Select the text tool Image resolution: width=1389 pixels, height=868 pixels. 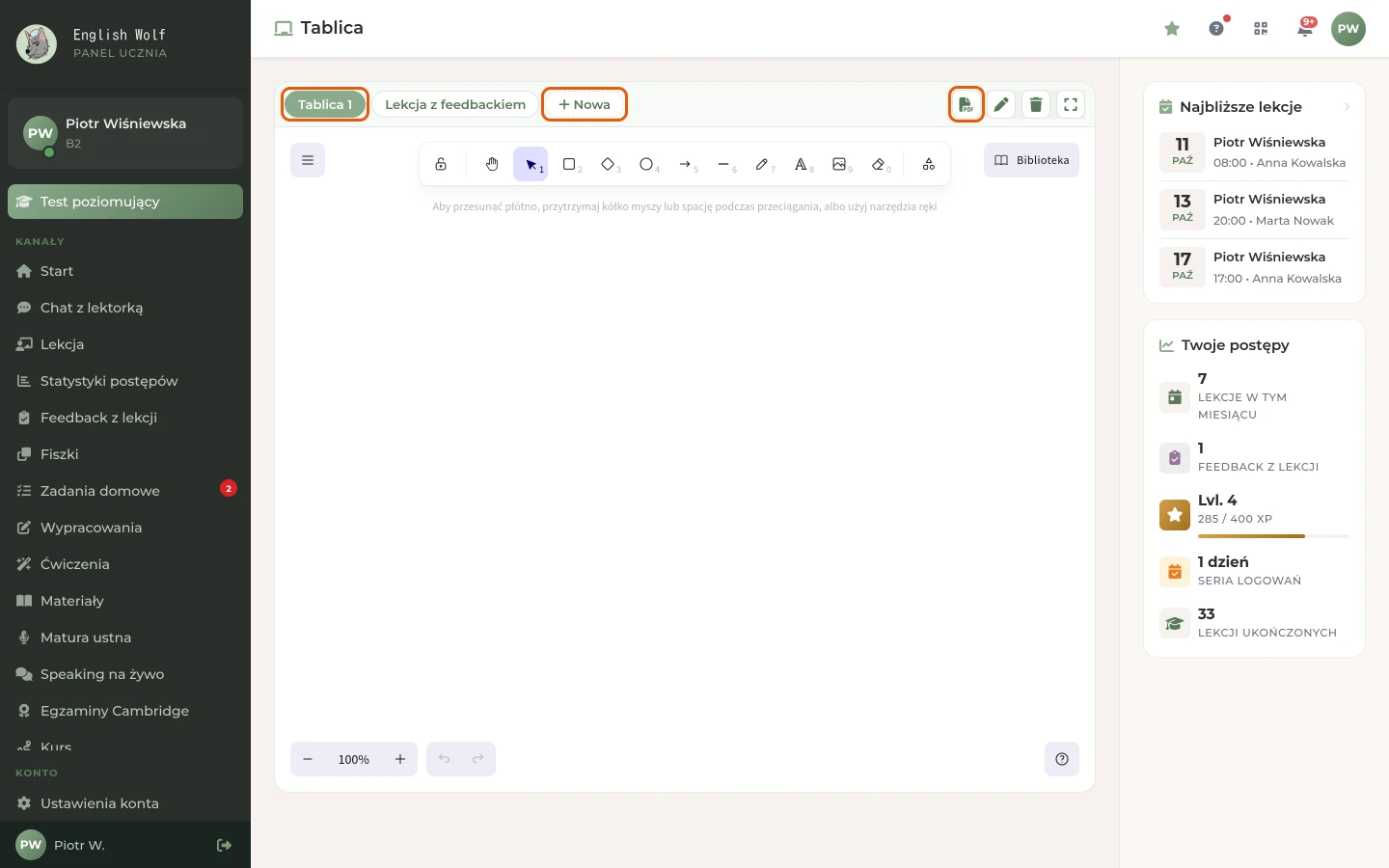[801, 164]
